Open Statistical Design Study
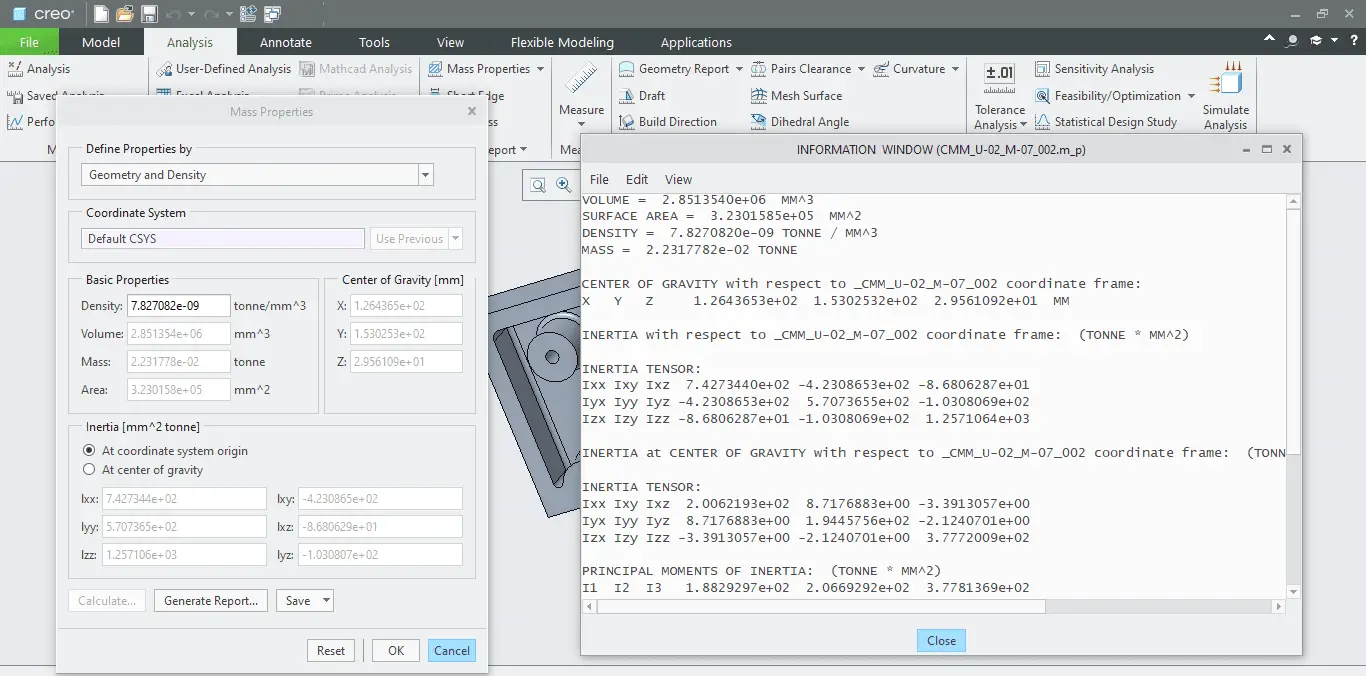 click(x=1105, y=122)
